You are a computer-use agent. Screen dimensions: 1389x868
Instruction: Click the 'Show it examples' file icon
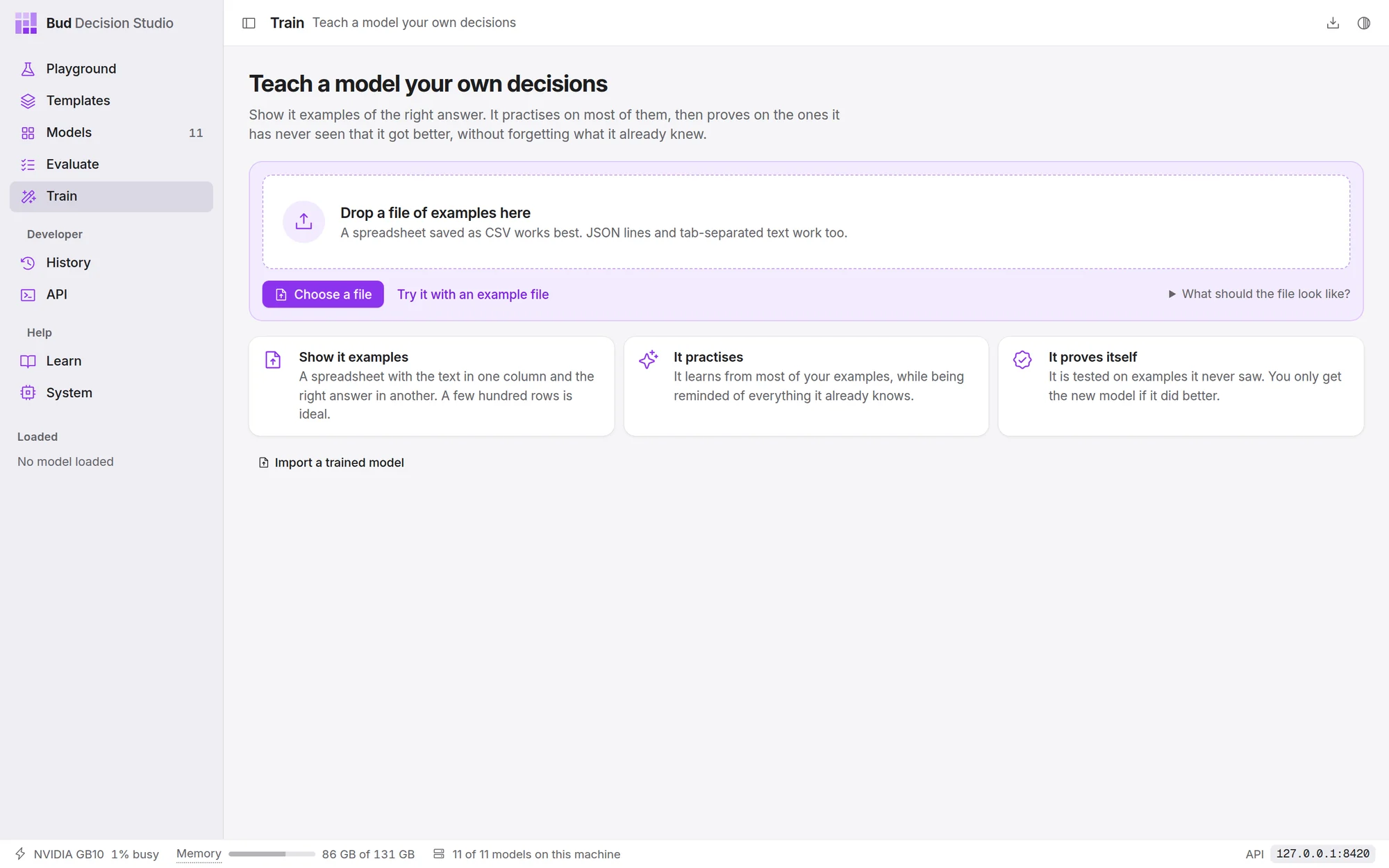[273, 360]
